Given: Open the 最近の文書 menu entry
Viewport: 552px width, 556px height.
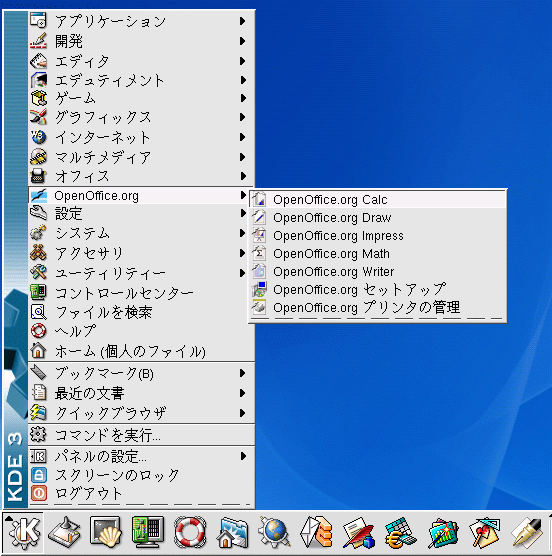Looking at the screenshot, I should pyautogui.click(x=141, y=393).
